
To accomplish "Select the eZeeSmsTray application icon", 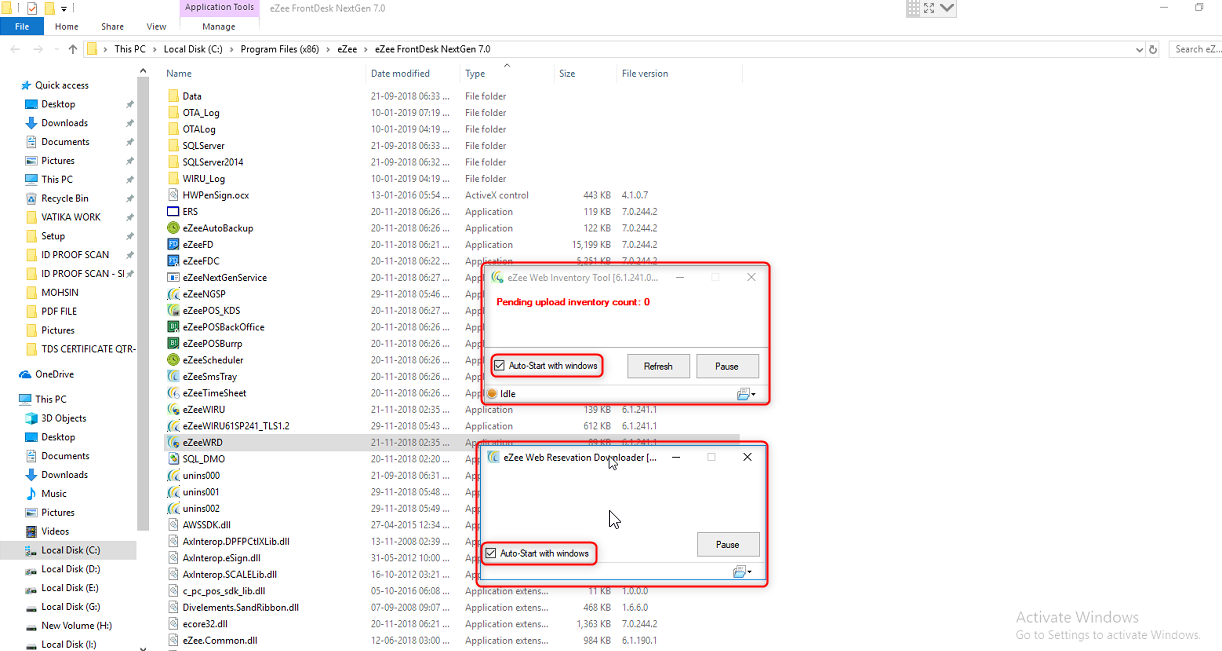I will (x=173, y=376).
